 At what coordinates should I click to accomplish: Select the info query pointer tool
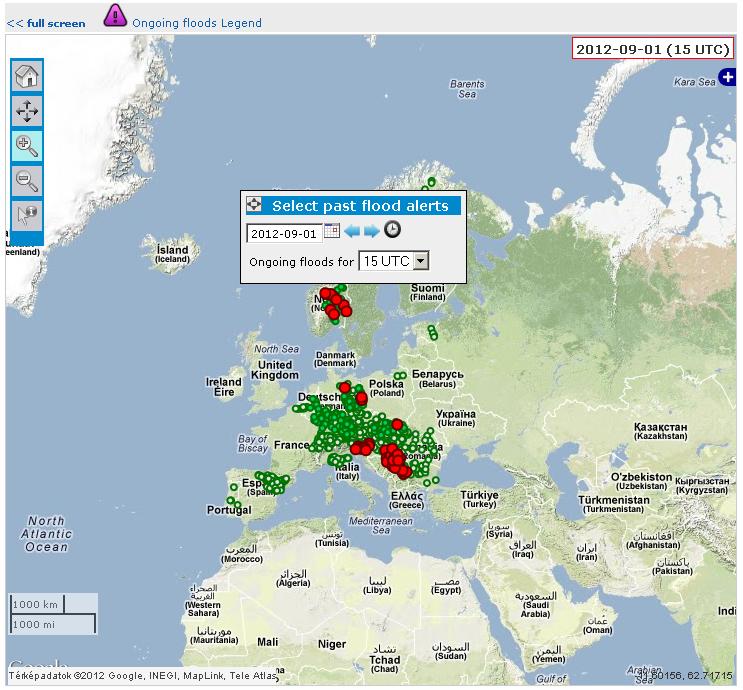pyautogui.click(x=27, y=216)
